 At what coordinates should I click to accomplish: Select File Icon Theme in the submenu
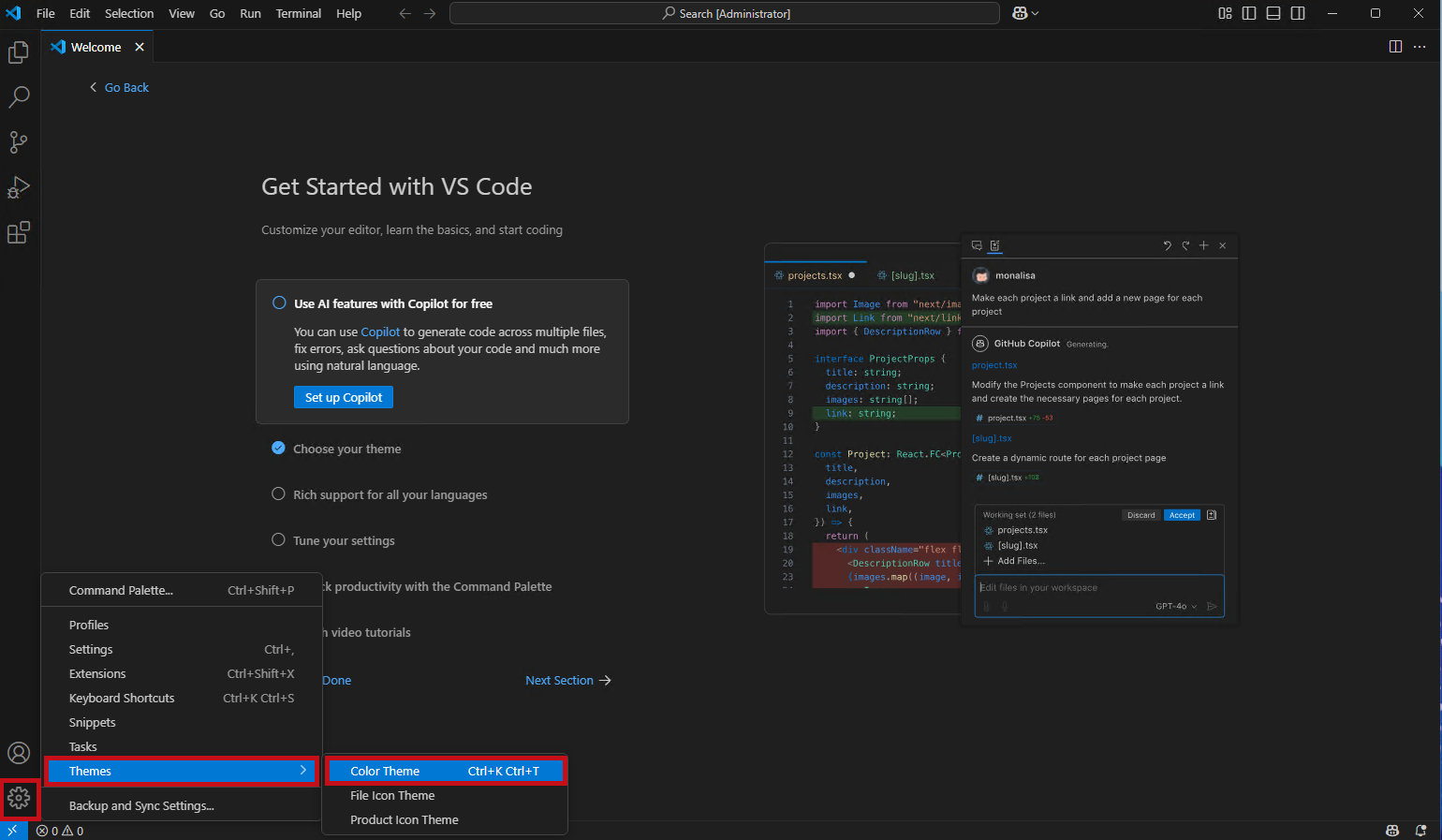tap(445, 795)
